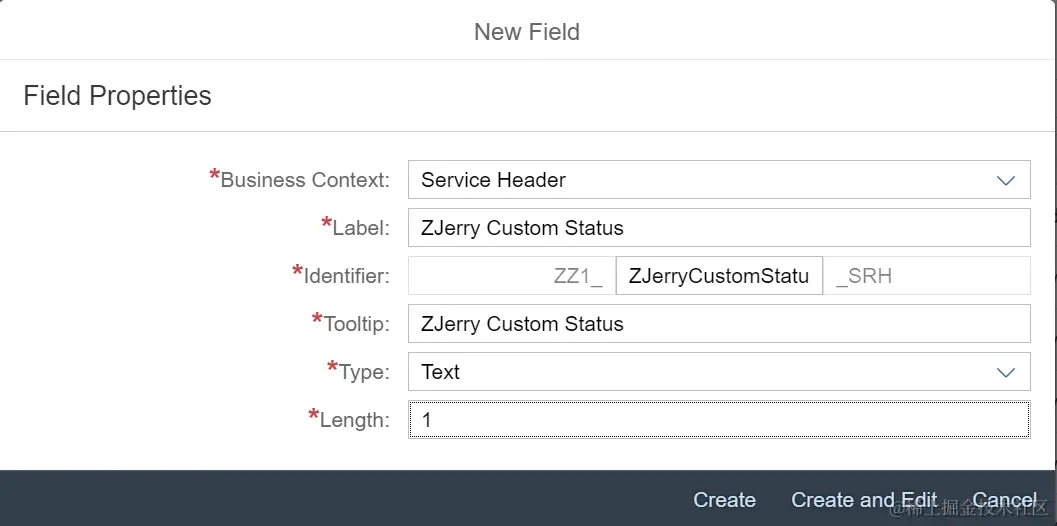The width and height of the screenshot is (1057, 526).
Task: Click into the Length input field
Action: (718, 420)
